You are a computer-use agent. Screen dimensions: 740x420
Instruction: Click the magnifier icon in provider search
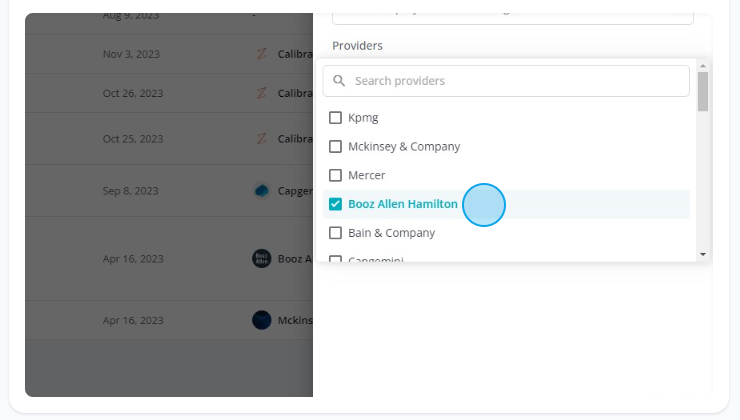(339, 81)
